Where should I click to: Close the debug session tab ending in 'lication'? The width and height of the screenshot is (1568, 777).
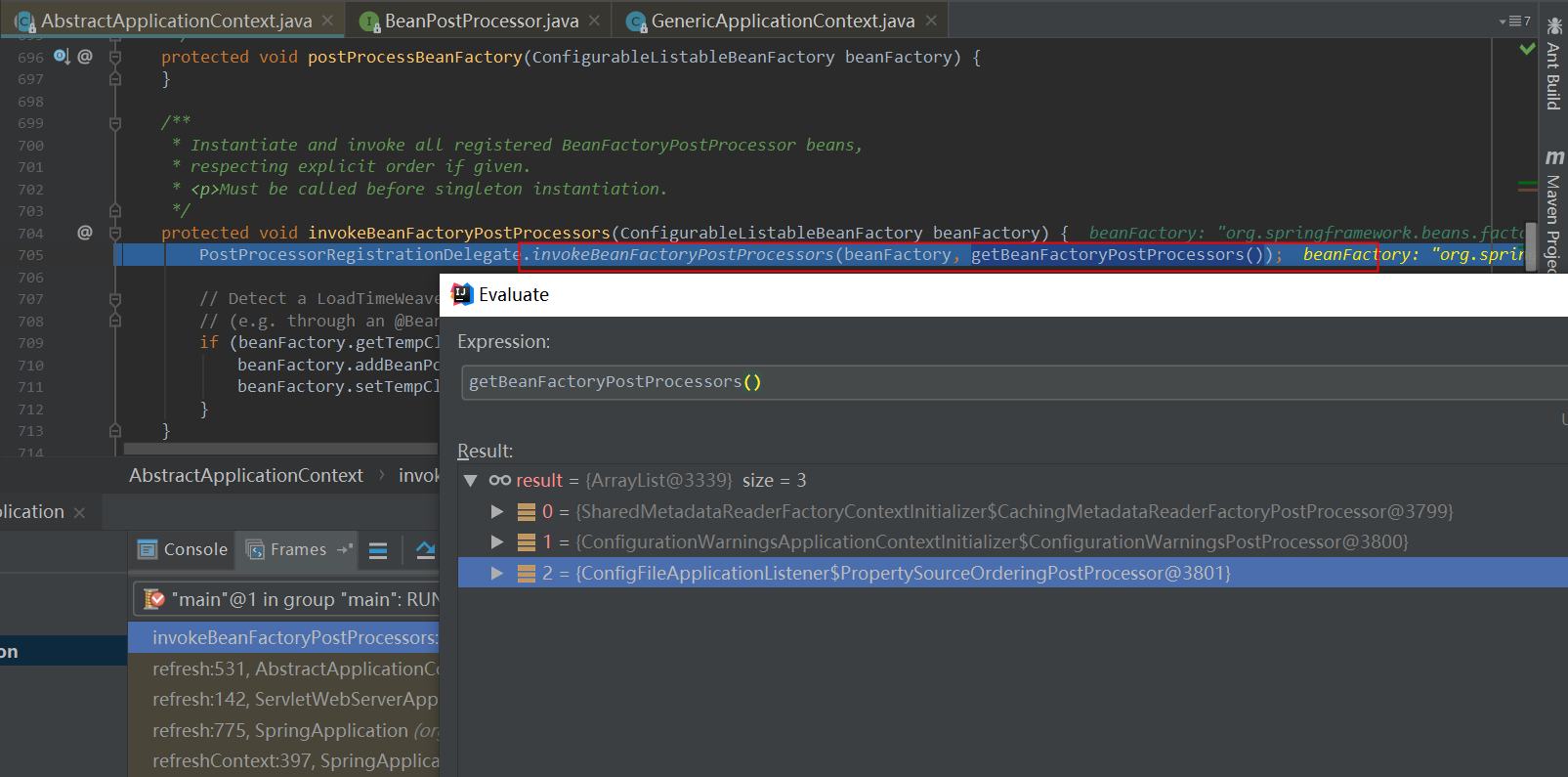coord(79,512)
